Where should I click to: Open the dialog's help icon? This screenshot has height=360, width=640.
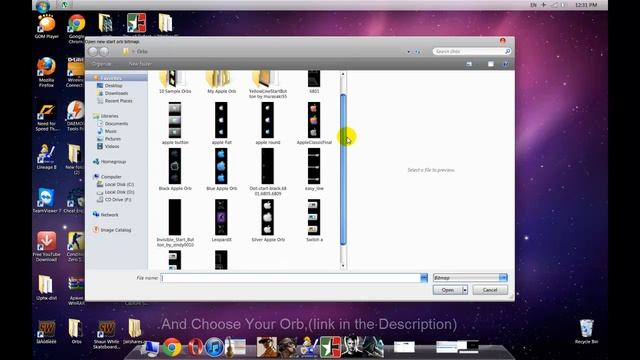[506, 64]
